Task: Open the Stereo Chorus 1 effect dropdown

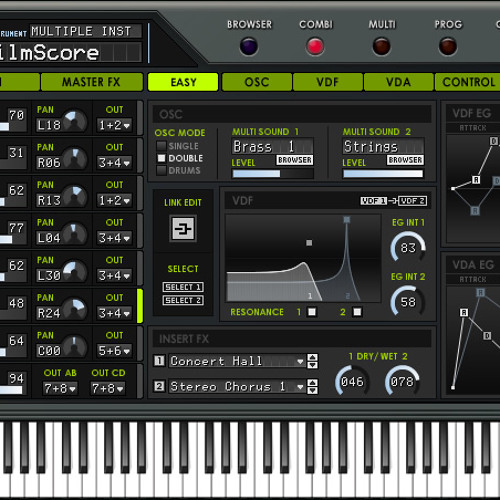Action: point(237,386)
